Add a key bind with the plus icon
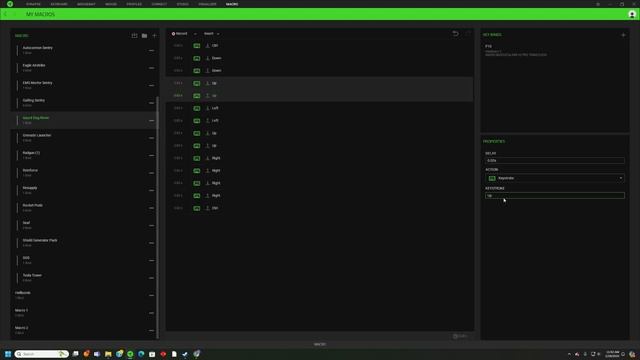The height and width of the screenshot is (360, 640). (623, 35)
